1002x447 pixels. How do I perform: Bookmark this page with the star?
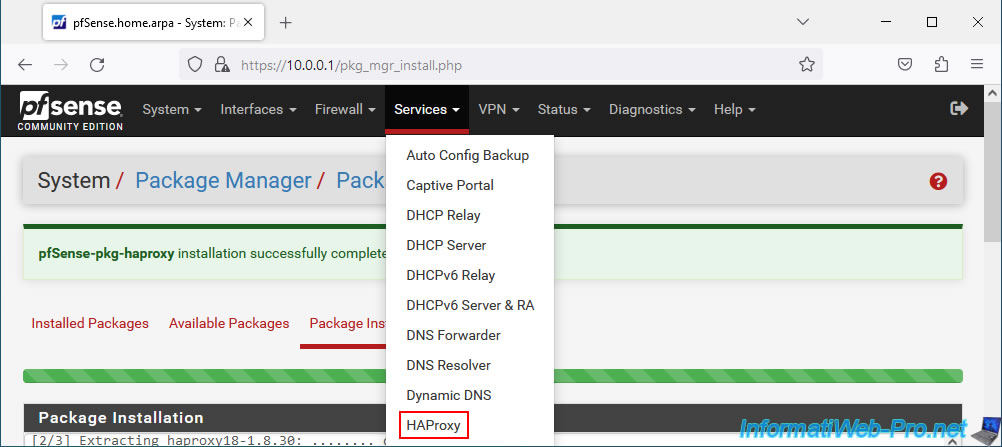click(806, 65)
